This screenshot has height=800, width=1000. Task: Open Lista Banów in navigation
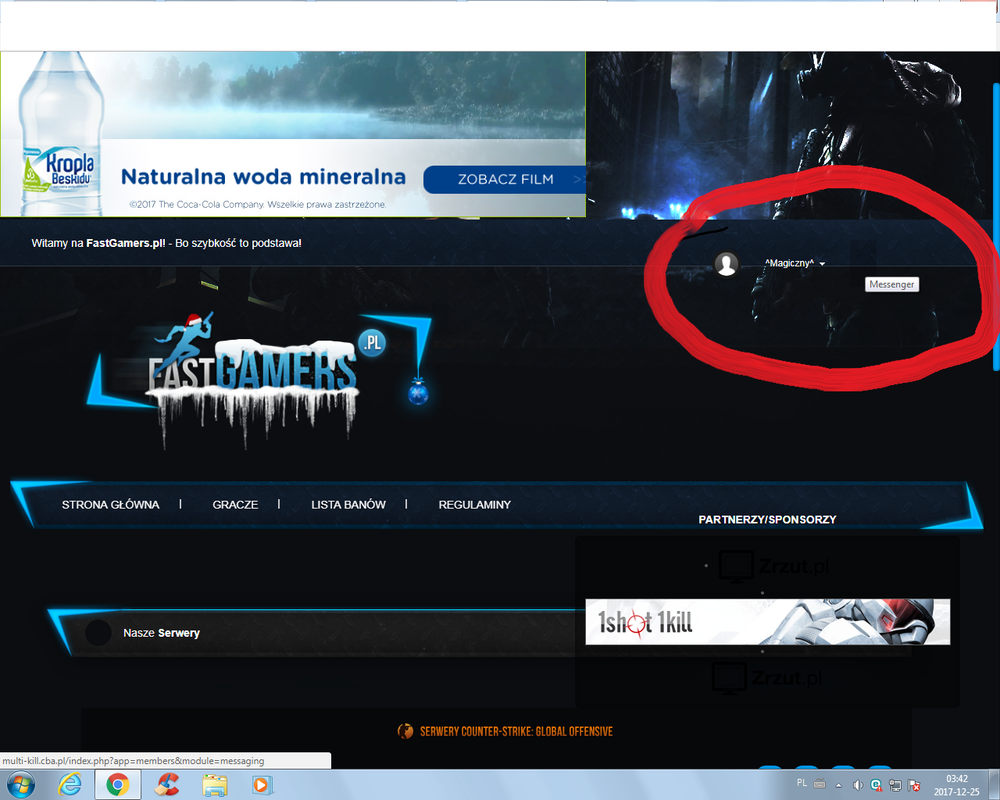coord(348,505)
